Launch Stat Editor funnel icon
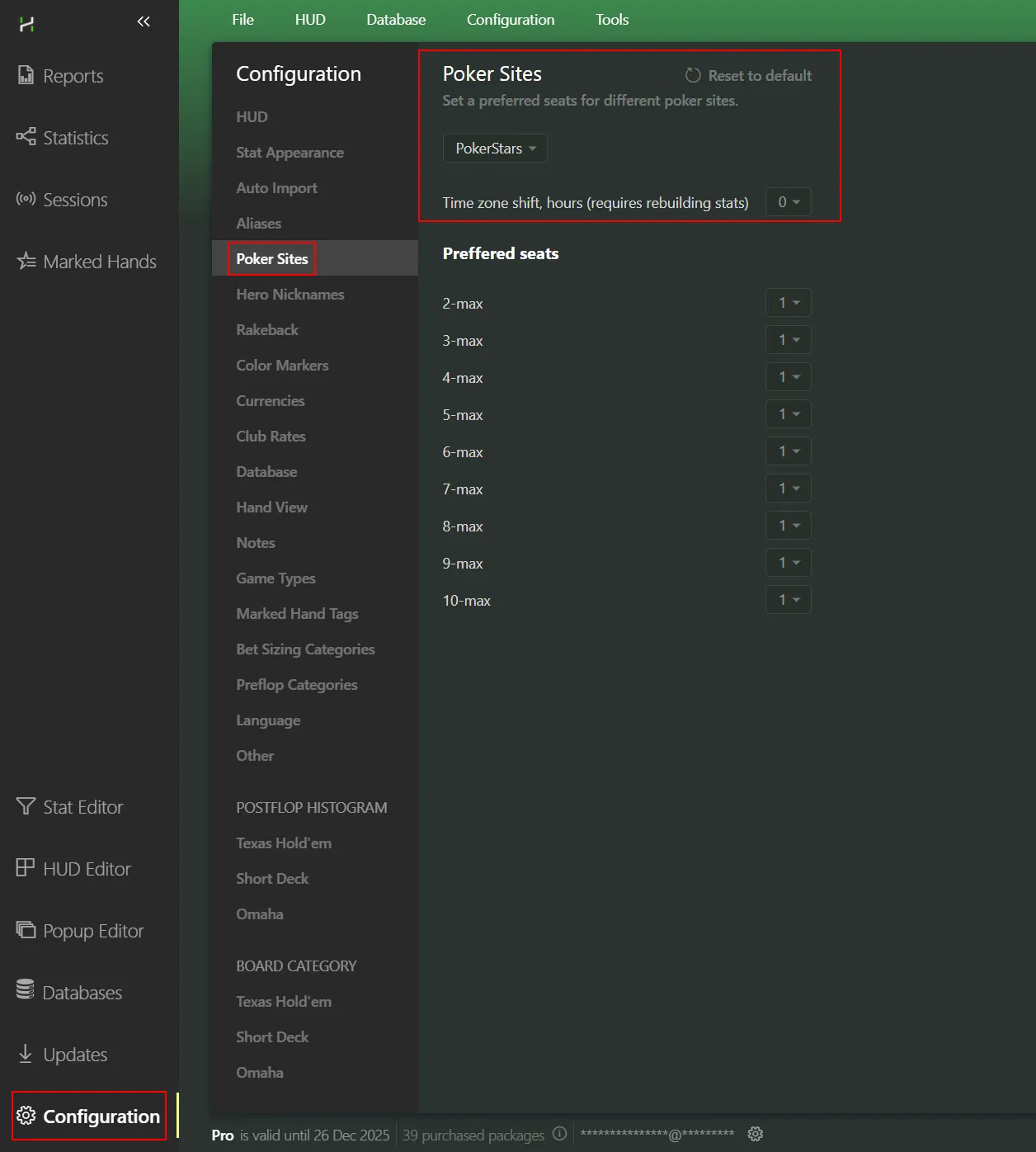Screen dimensions: 1036x1152 [26, 806]
